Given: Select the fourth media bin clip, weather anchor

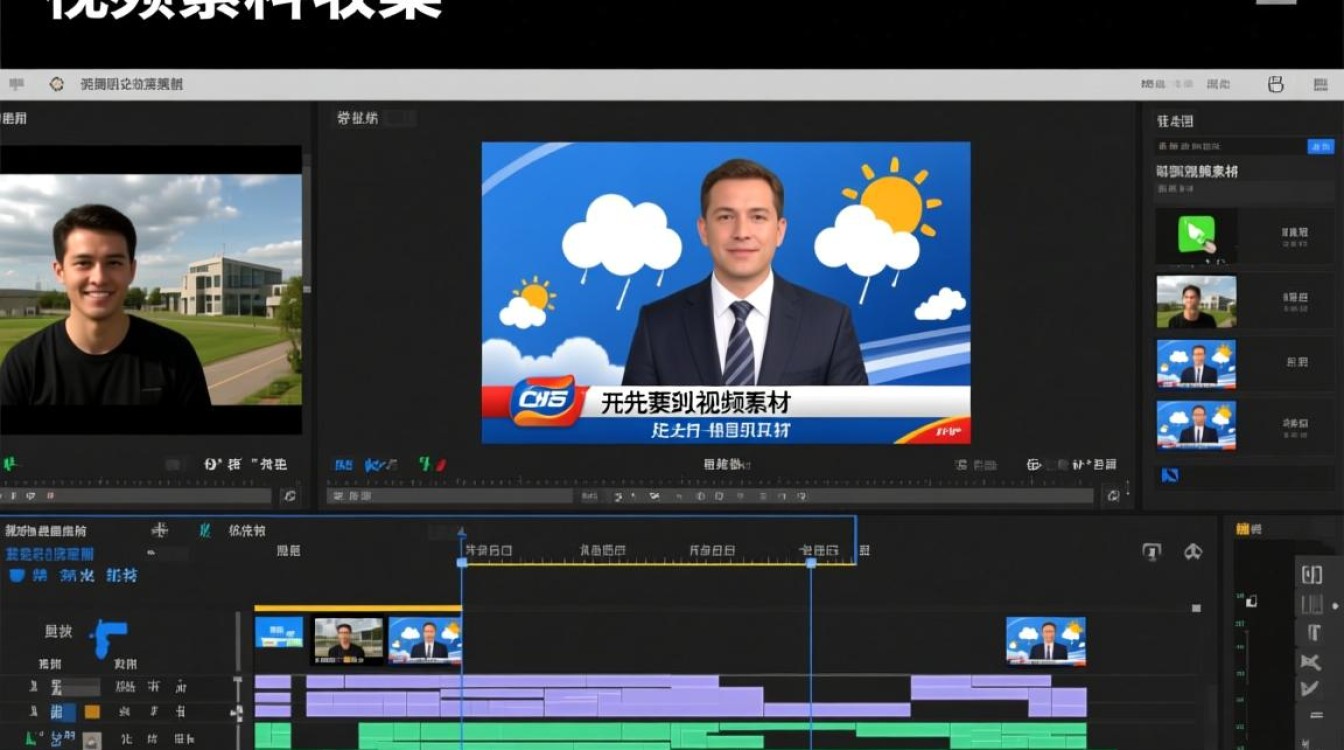Looking at the screenshot, I should [x=1196, y=426].
